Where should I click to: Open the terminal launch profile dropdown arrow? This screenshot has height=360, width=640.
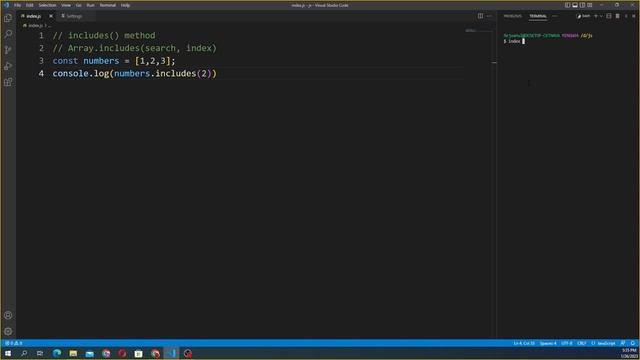tap(601, 16)
